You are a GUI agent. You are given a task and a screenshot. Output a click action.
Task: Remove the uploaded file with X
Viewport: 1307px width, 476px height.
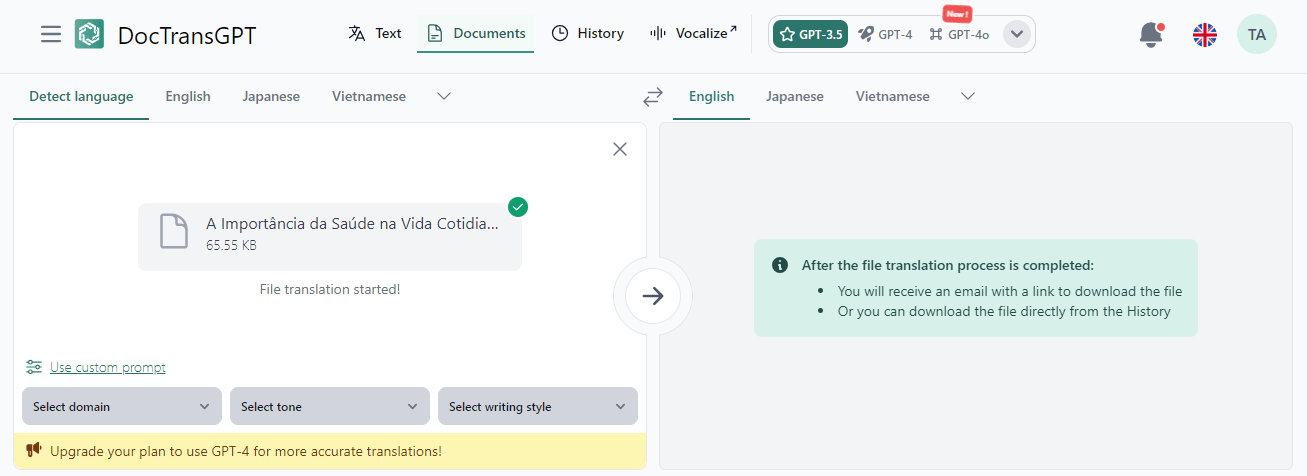pos(620,149)
